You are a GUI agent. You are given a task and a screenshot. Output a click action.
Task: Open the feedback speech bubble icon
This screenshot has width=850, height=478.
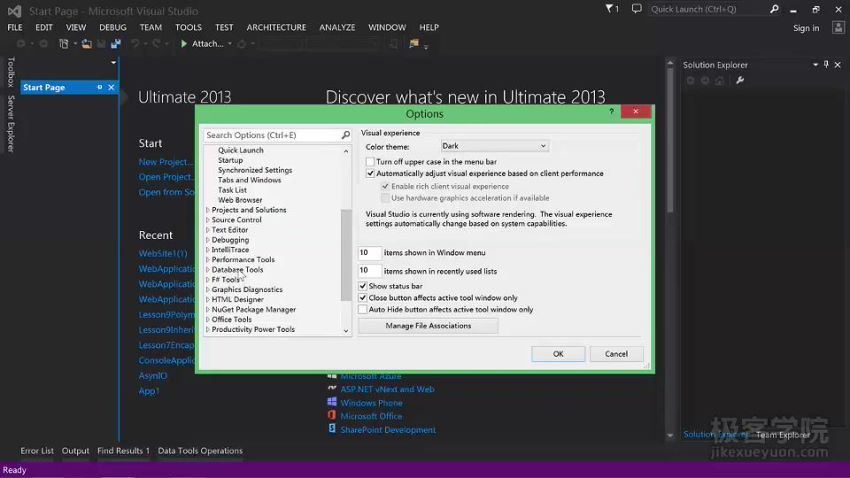coord(636,9)
